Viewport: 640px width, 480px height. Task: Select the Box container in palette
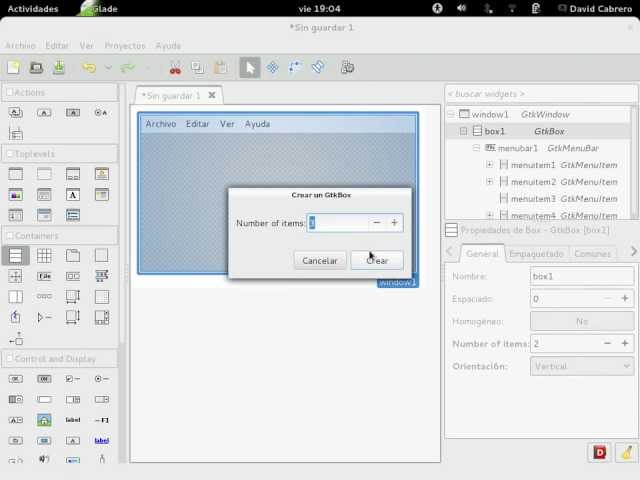[16, 256]
